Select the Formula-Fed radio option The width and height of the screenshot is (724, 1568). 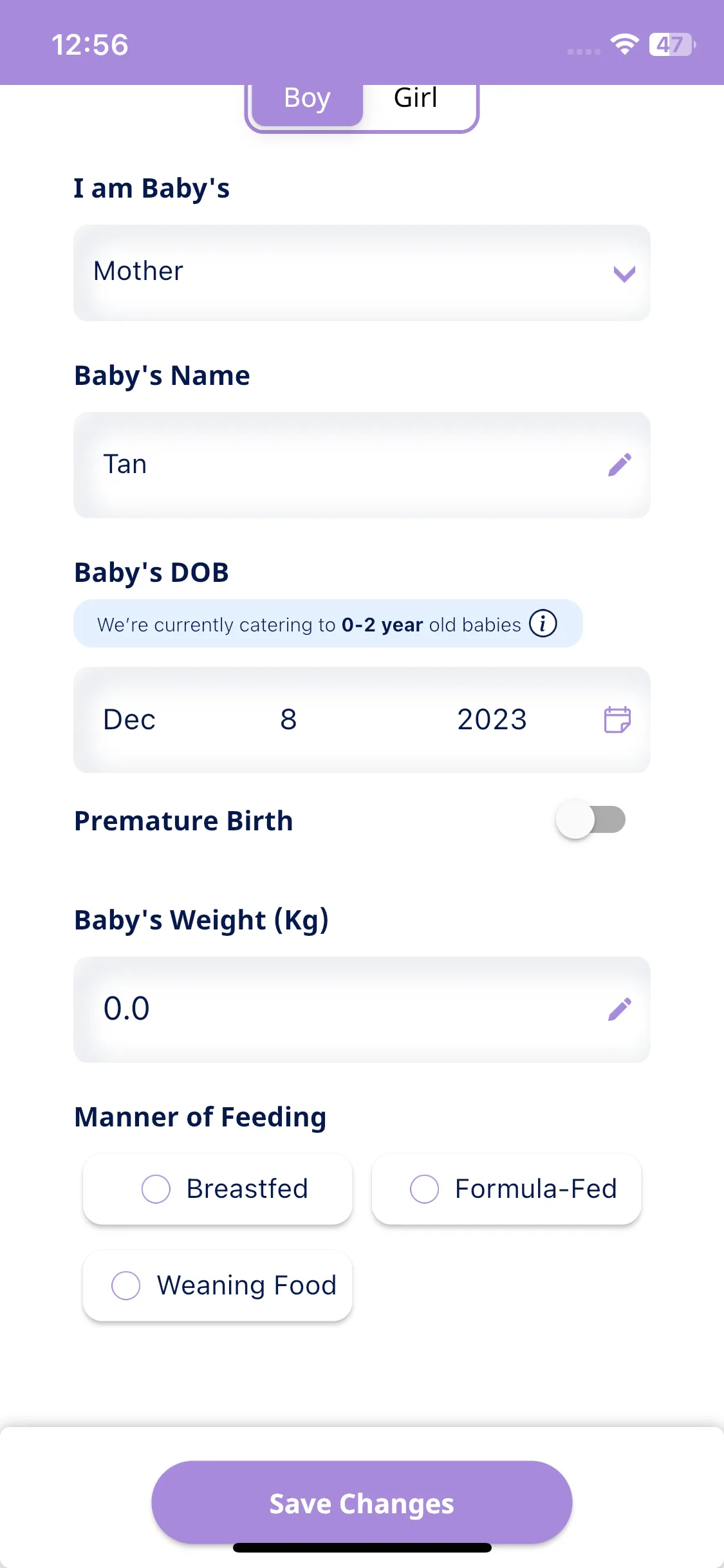(506, 1189)
